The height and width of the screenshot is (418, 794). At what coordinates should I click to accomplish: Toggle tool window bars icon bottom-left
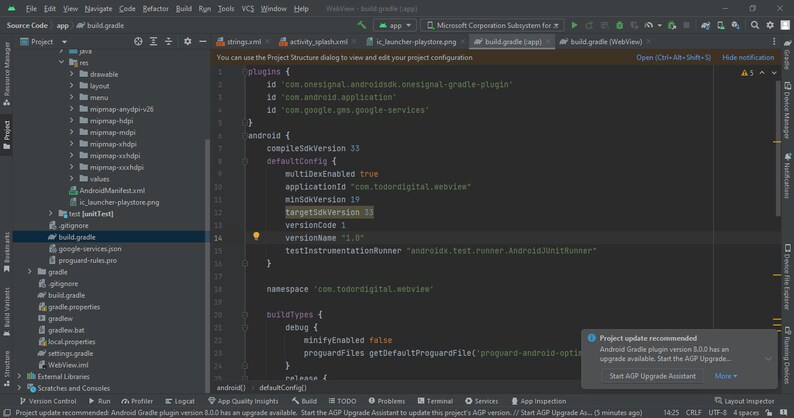pos(7,413)
